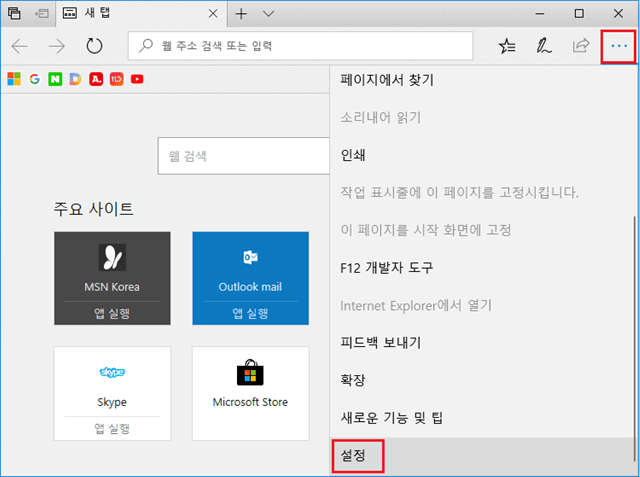This screenshot has height=477, width=640.
Task: Open the Microsoft Store tile
Action: (x=251, y=393)
